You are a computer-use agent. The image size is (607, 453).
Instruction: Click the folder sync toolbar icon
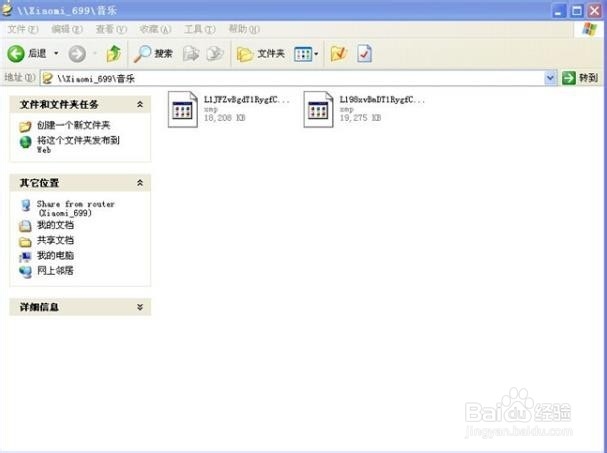(x=338, y=53)
